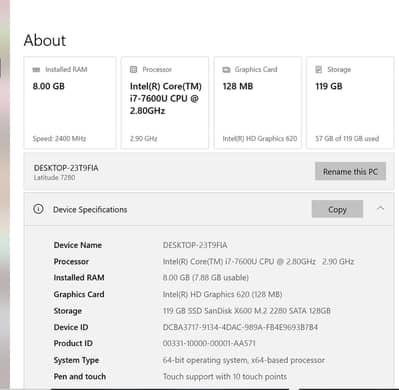399x390 pixels.
Task: Select the Device Name value DESKTOP-23T9FIA
Action: click(x=195, y=245)
